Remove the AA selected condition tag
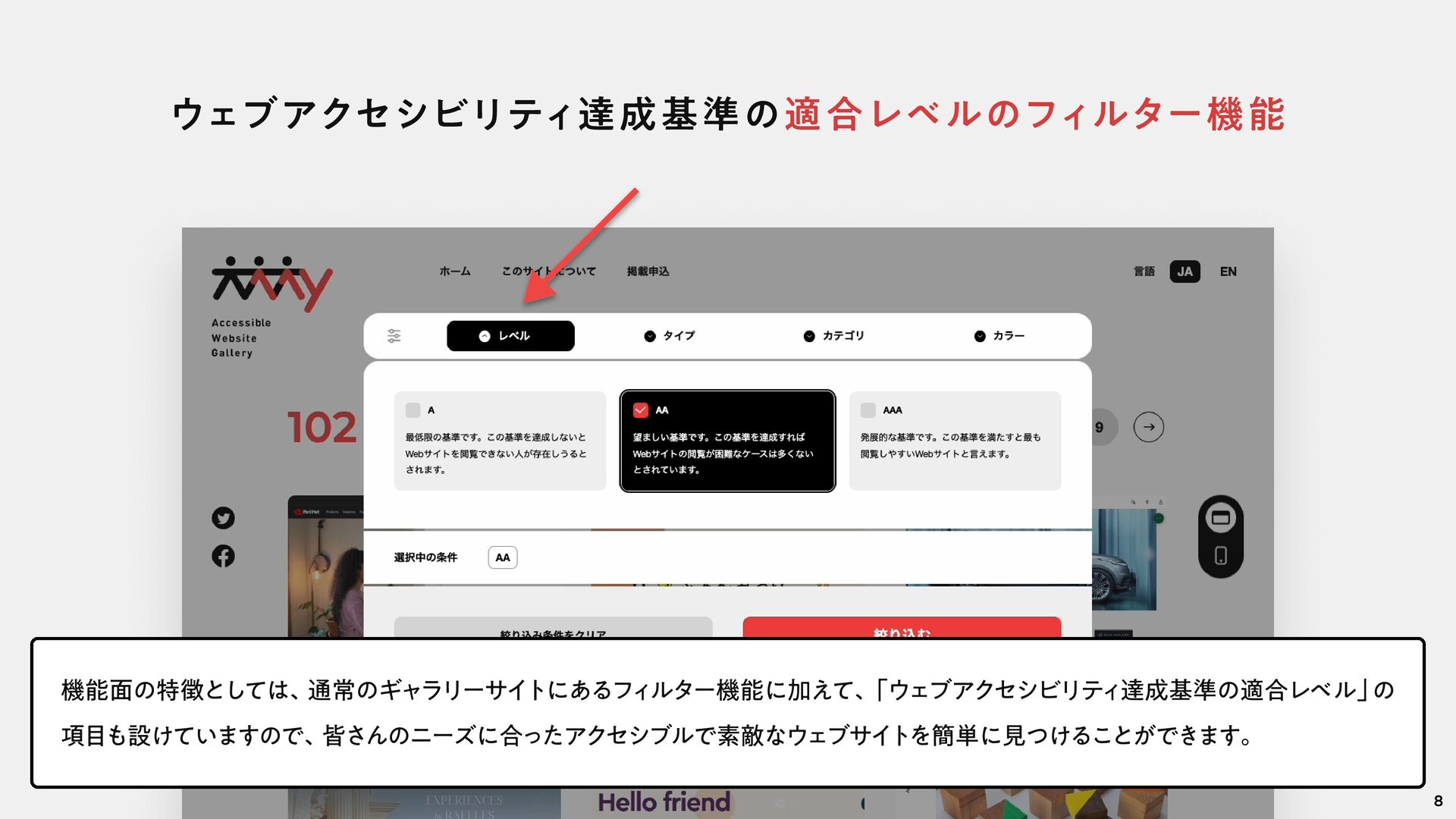Viewport: 1456px width, 819px height. 503,557
